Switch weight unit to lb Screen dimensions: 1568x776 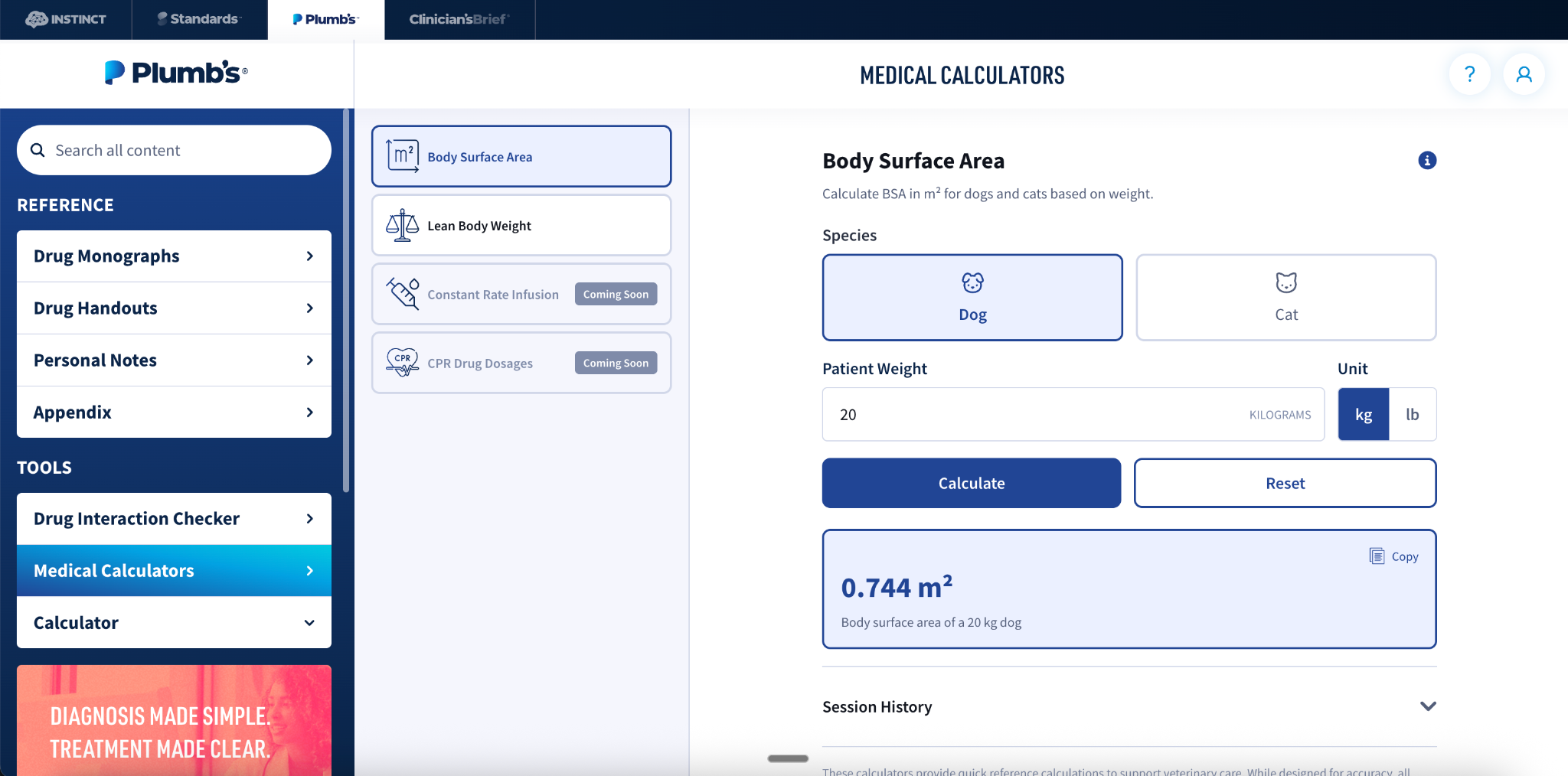[1413, 414]
